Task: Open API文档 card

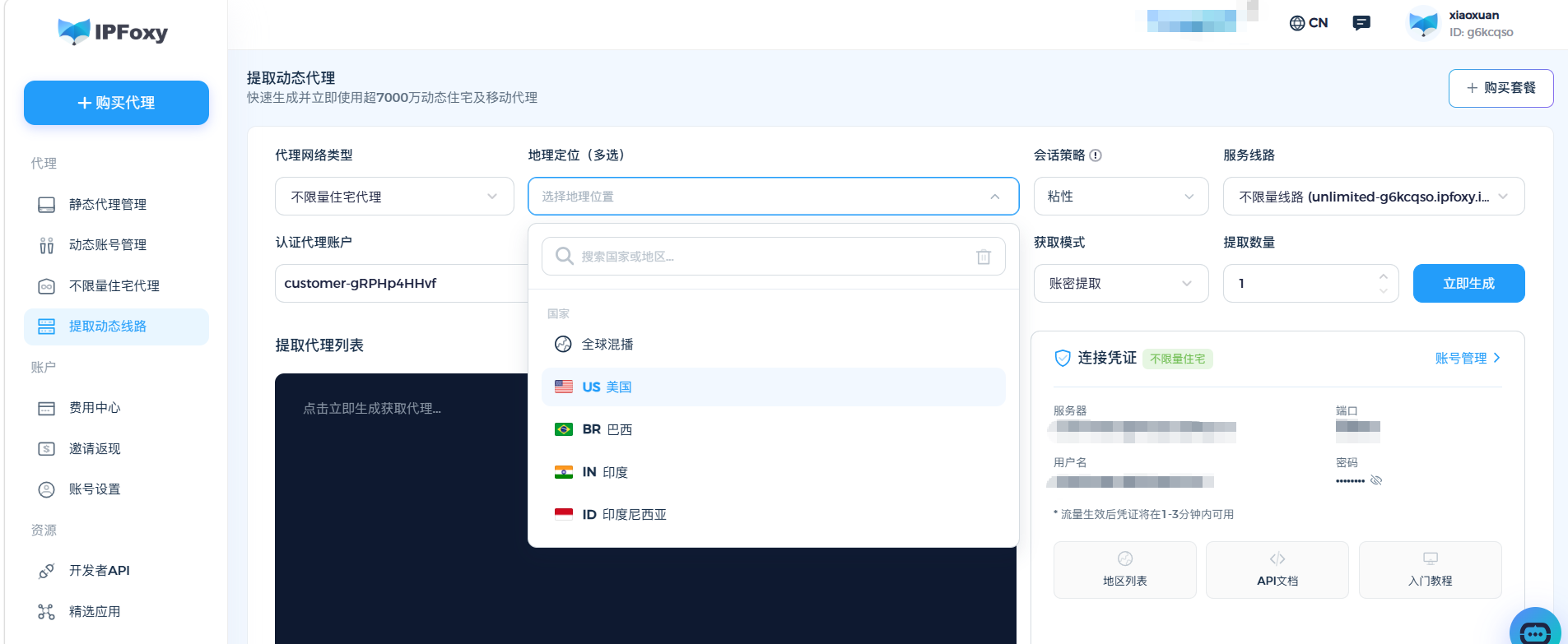Action: tap(1277, 569)
